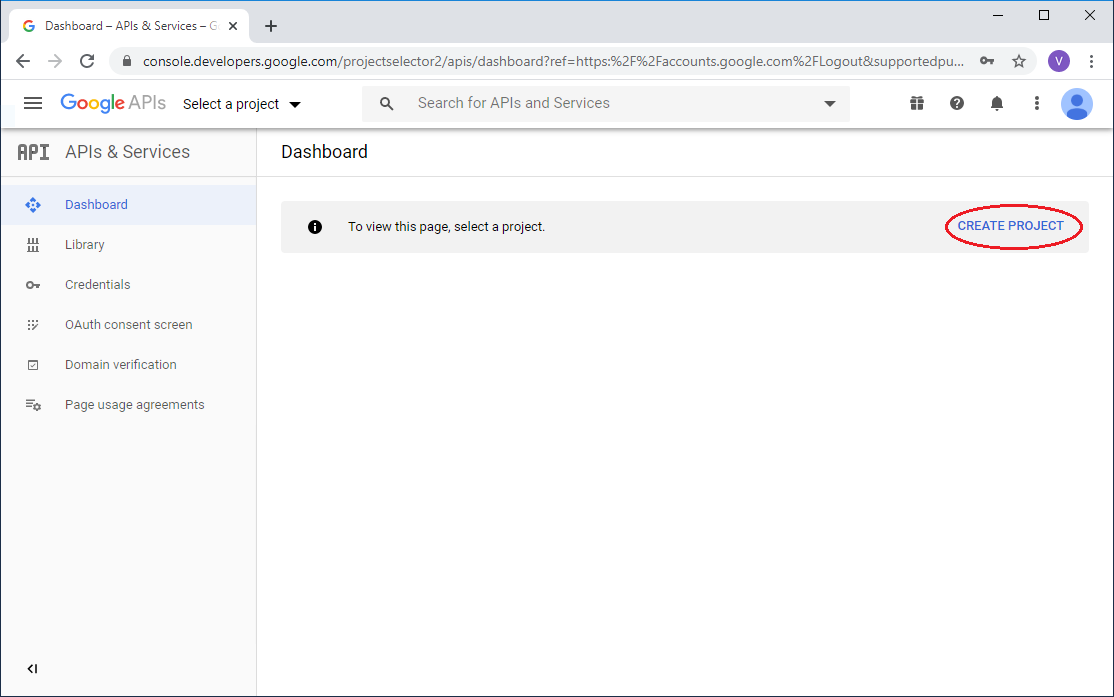Click the Domain verification checkbox icon

[33, 365]
